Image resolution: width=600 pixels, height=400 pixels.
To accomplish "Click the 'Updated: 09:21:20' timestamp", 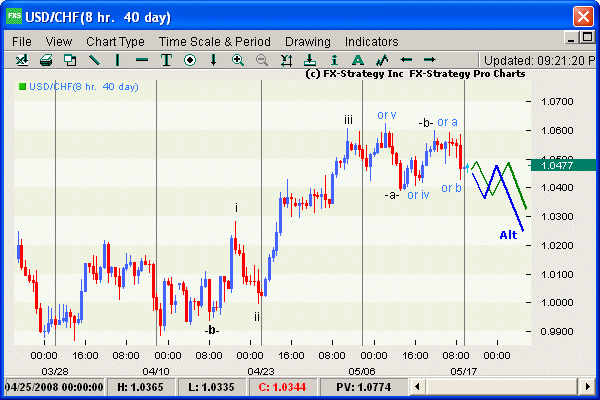I will pyautogui.click(x=539, y=60).
